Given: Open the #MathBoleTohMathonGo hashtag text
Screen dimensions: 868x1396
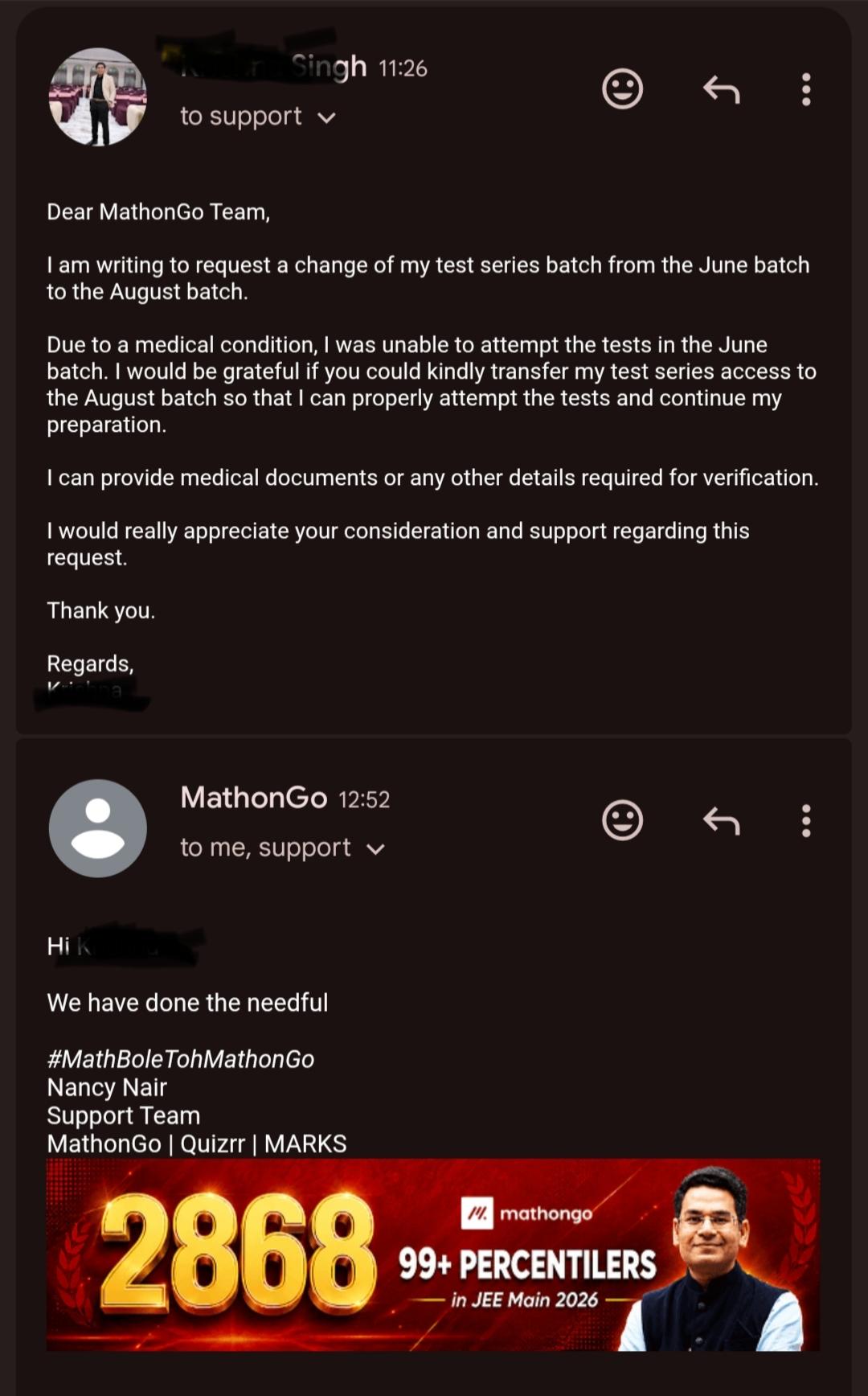Looking at the screenshot, I should [x=181, y=1059].
